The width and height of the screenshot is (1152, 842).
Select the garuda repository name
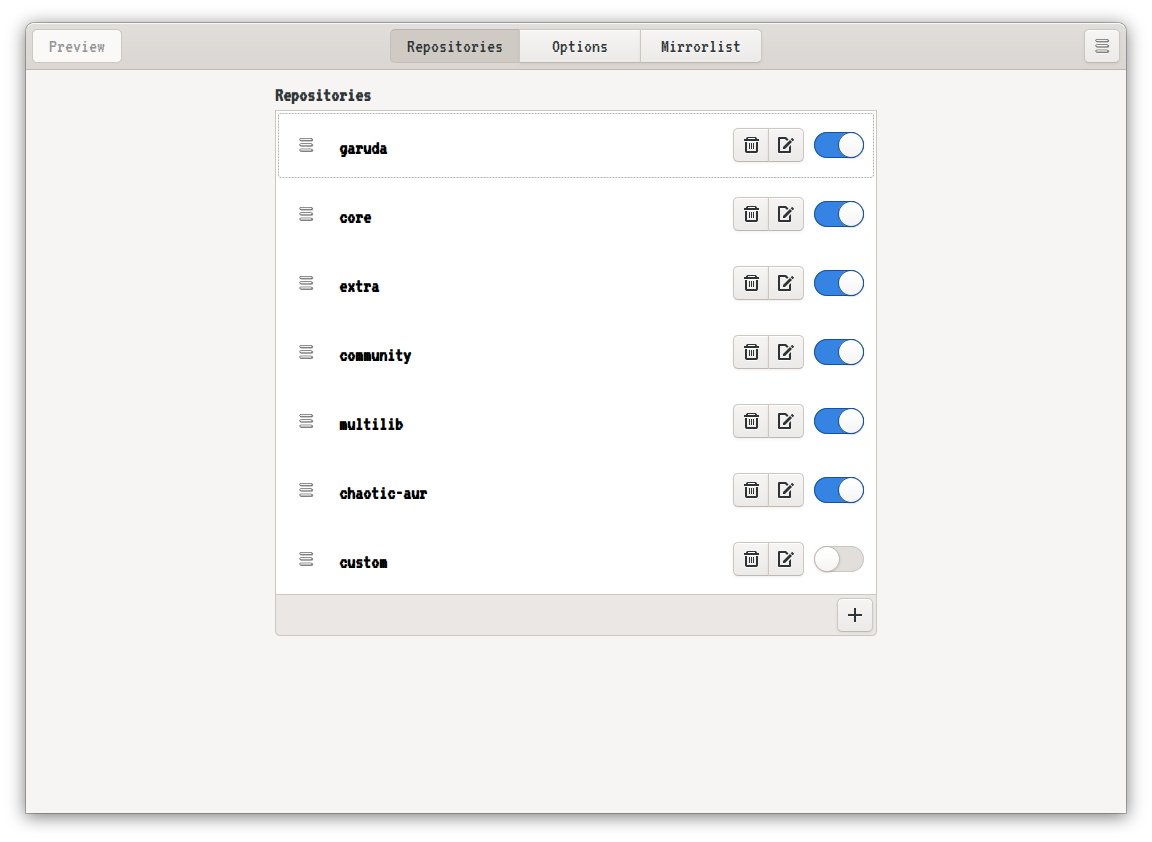(x=363, y=148)
